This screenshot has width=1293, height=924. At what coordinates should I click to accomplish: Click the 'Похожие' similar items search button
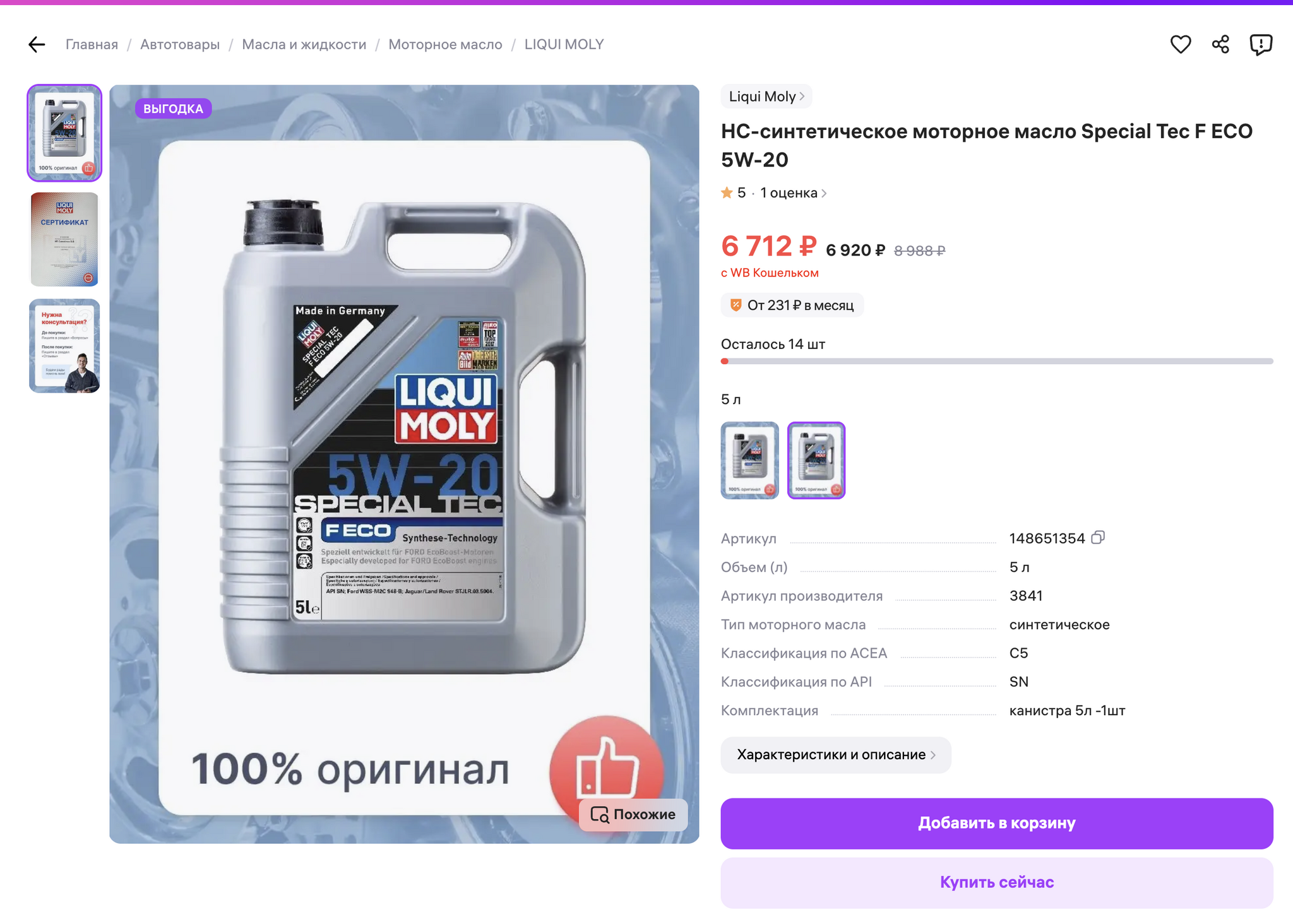coord(633,814)
